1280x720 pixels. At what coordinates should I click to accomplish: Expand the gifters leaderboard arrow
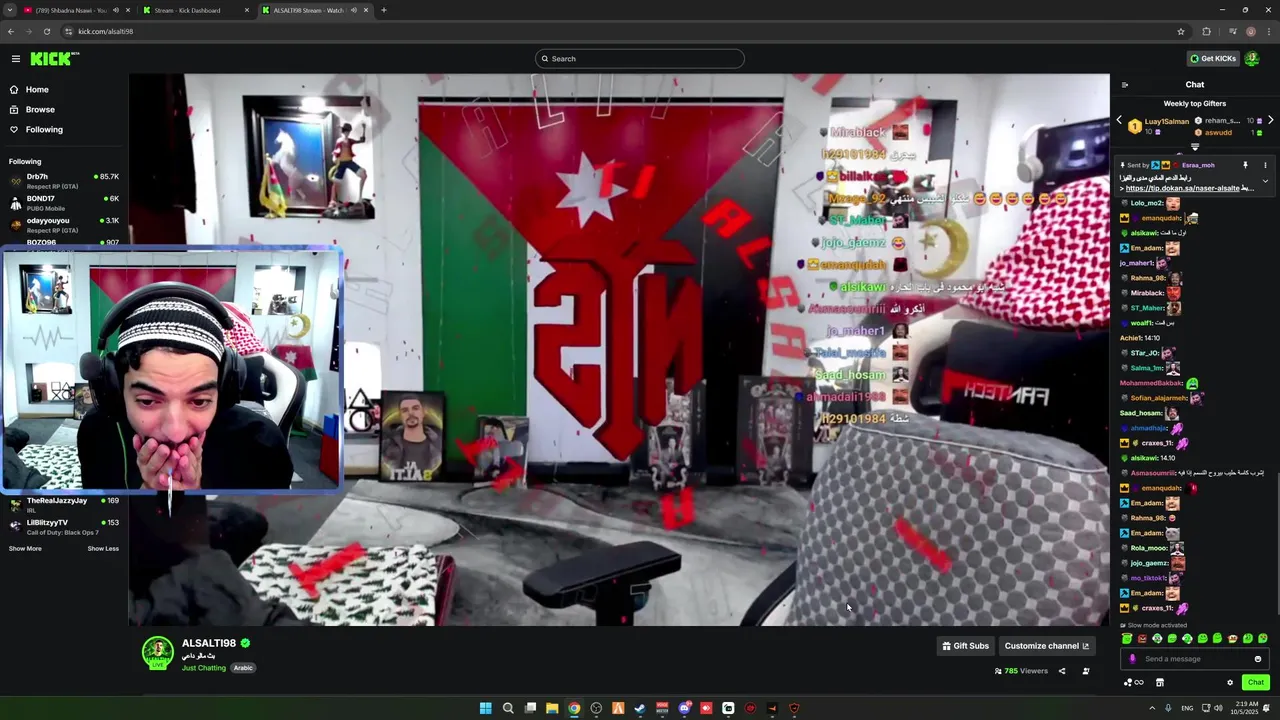click(1194, 147)
